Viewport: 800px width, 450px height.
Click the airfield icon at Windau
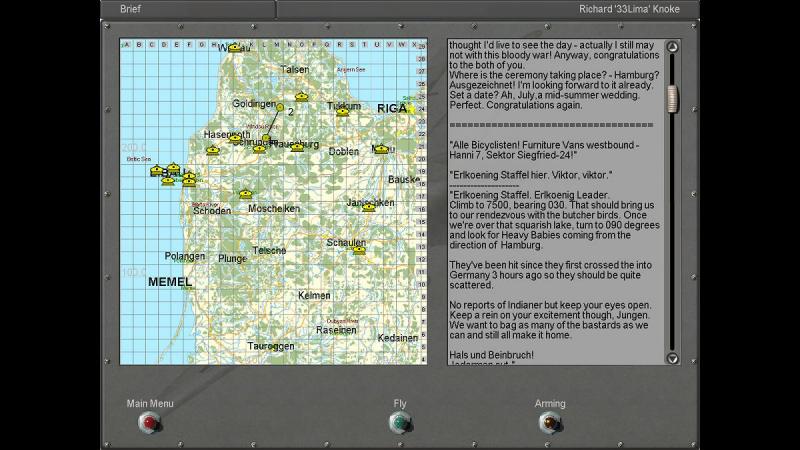point(234,48)
